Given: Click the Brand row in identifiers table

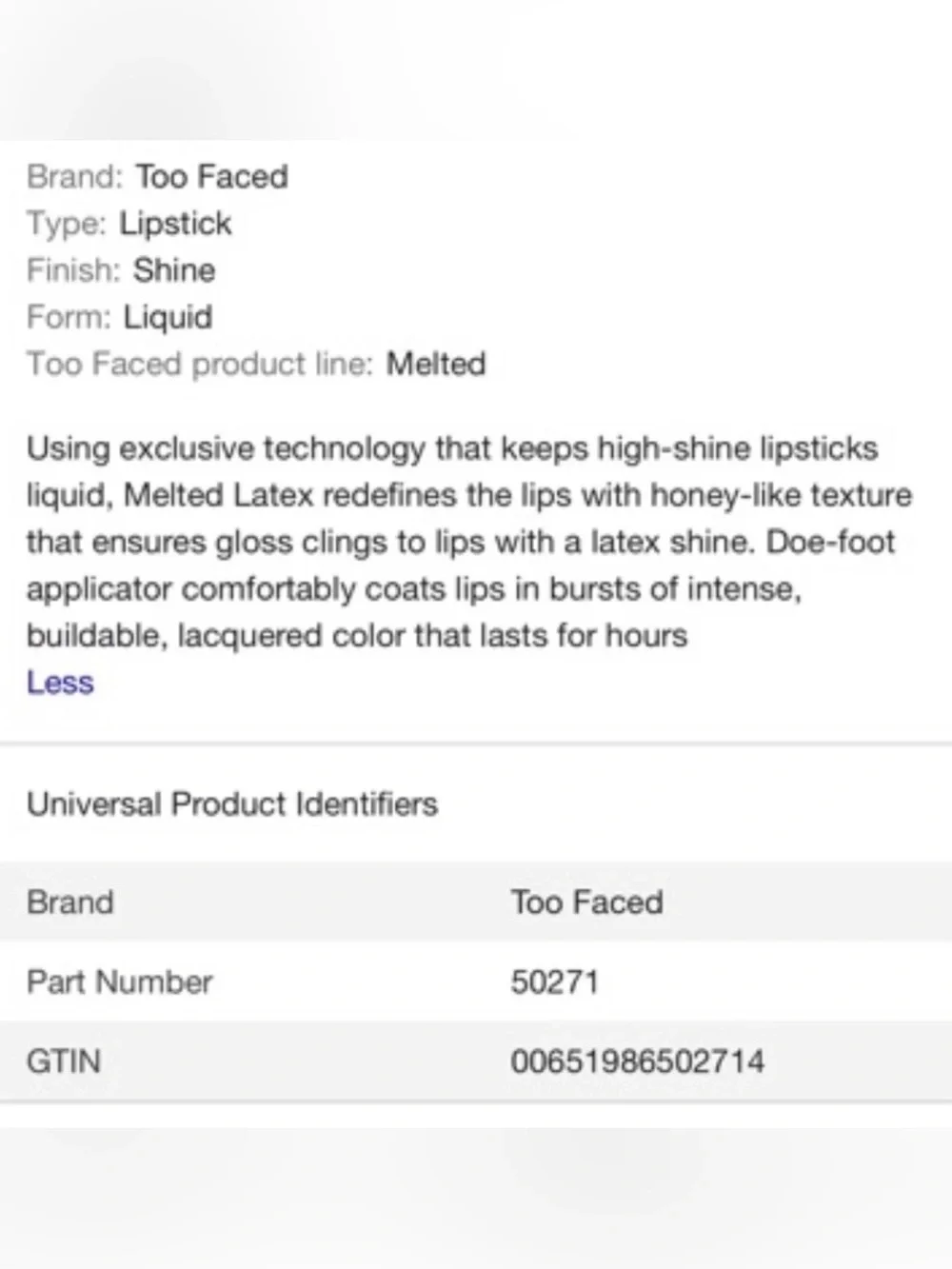Looking at the screenshot, I should pyautogui.click(x=476, y=902).
